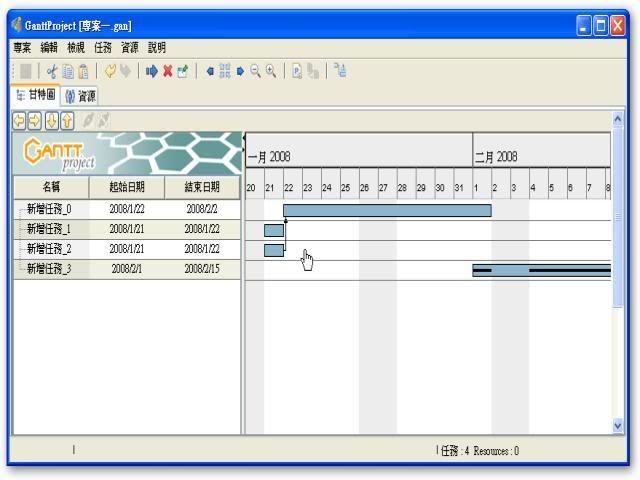
Task: Click the 起始日期 column header
Action: [x=127, y=187]
